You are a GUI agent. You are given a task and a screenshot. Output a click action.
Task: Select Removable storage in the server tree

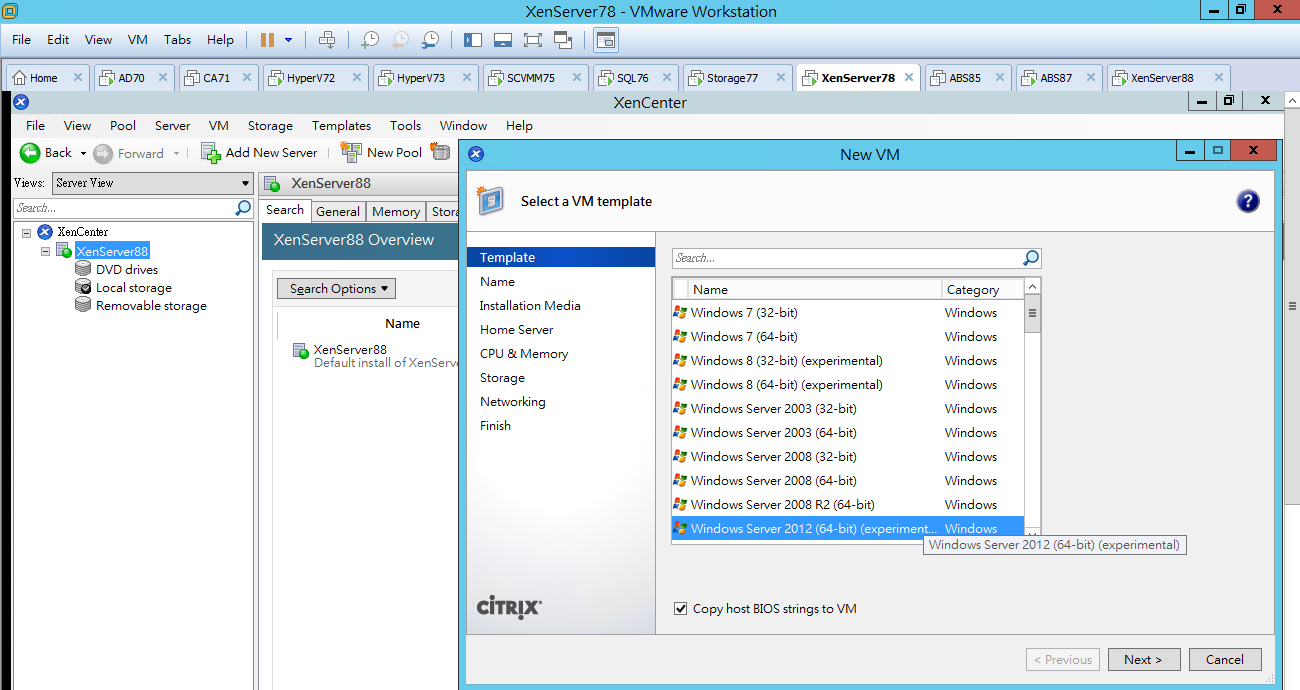coord(151,306)
